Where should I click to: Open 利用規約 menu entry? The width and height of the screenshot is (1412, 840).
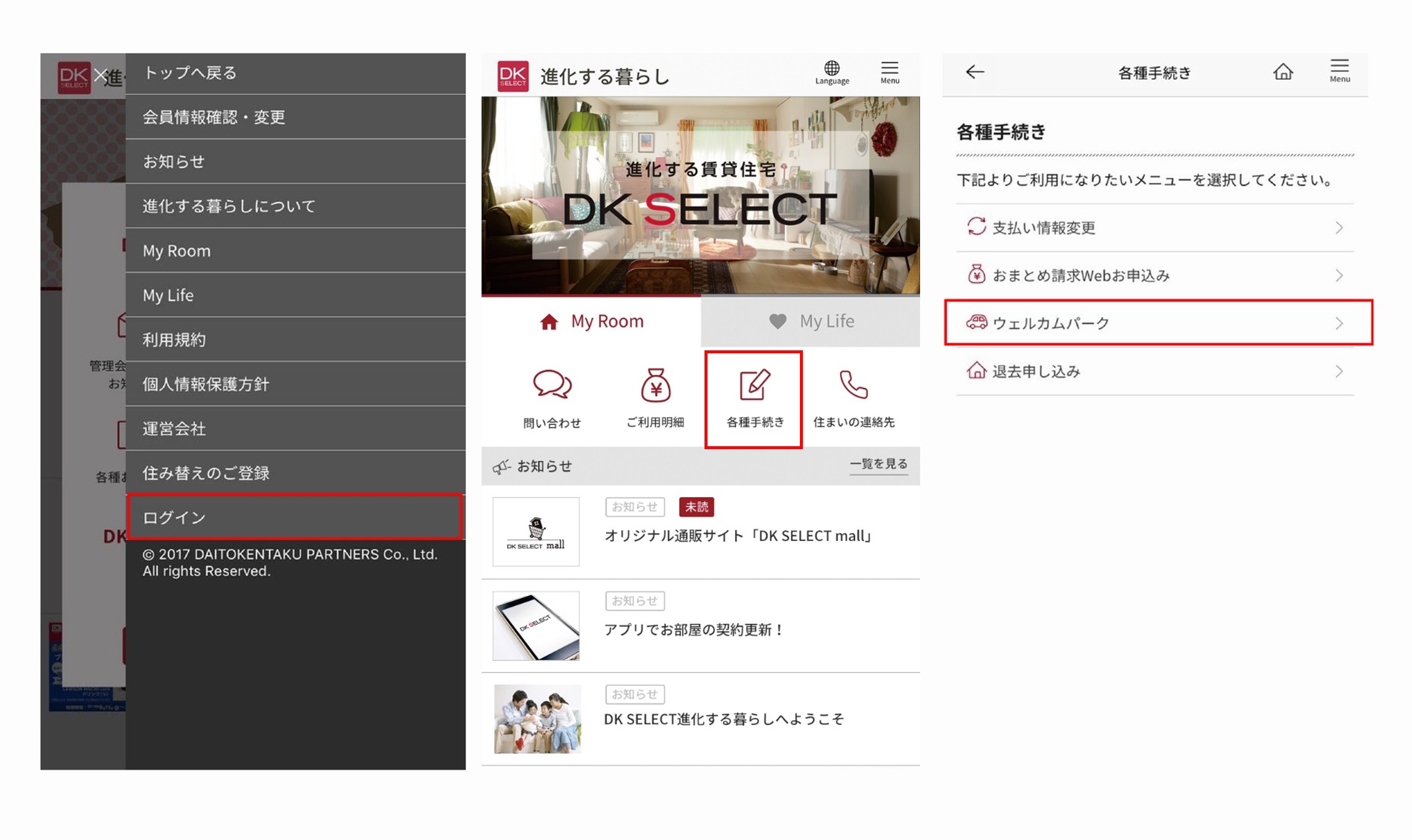click(295, 339)
